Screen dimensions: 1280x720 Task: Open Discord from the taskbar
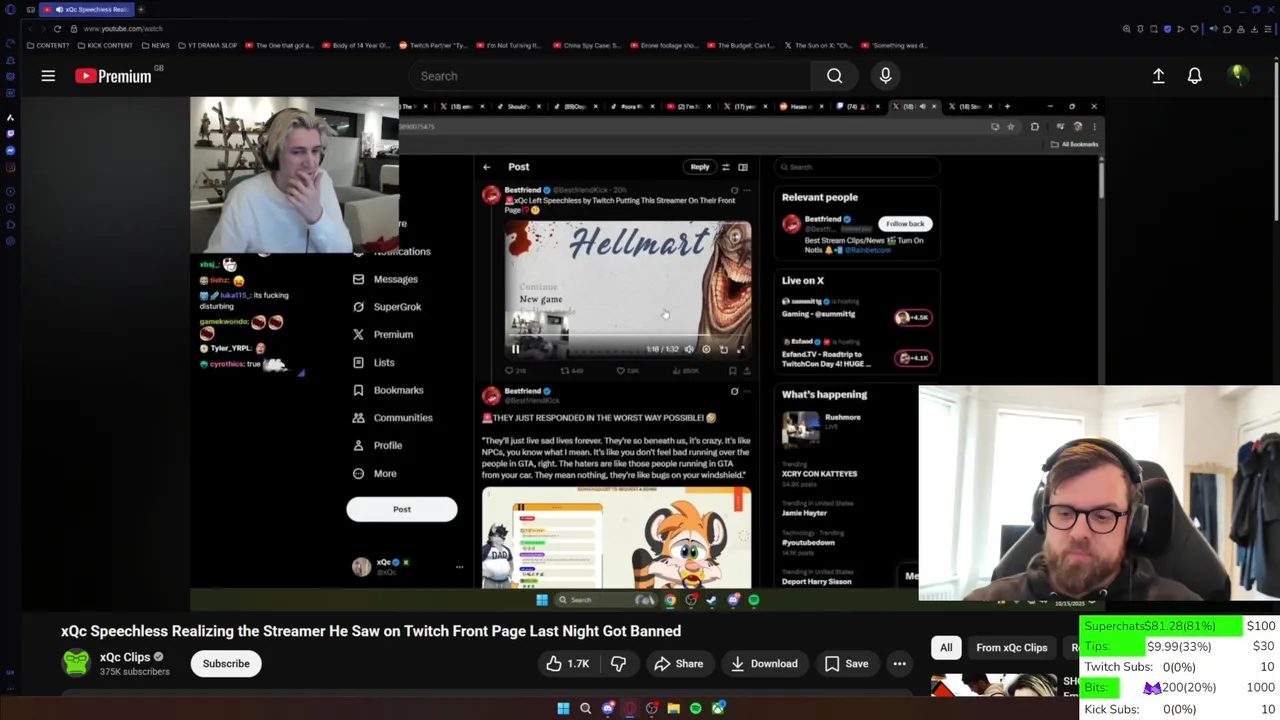[x=608, y=709]
